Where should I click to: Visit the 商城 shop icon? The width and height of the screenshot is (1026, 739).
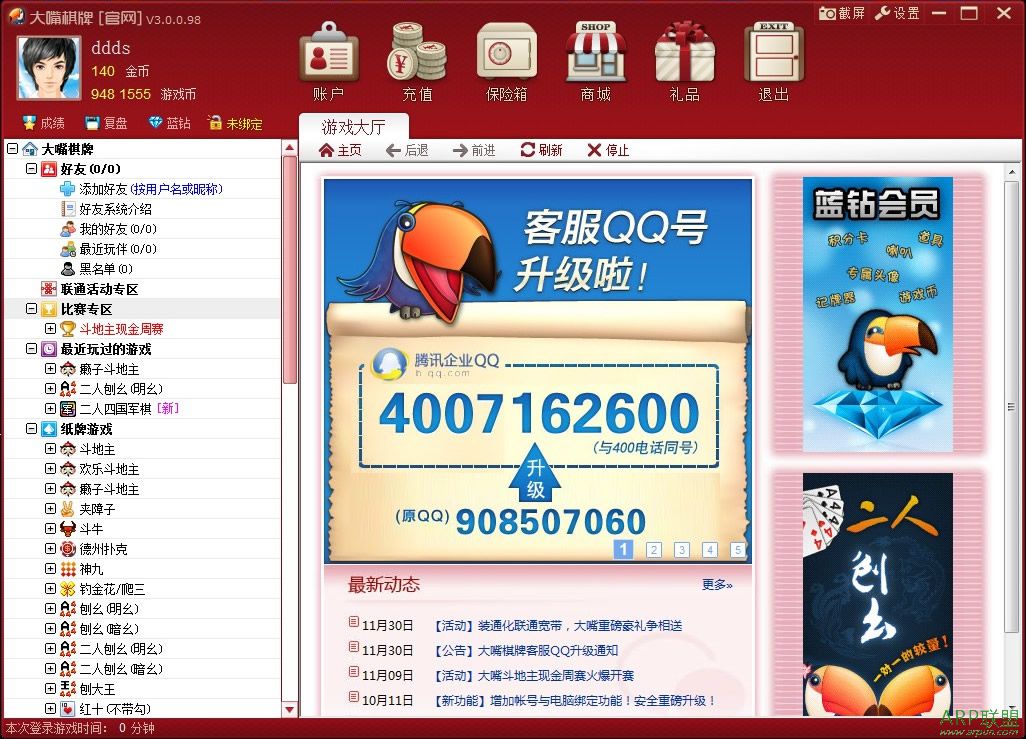tap(595, 61)
